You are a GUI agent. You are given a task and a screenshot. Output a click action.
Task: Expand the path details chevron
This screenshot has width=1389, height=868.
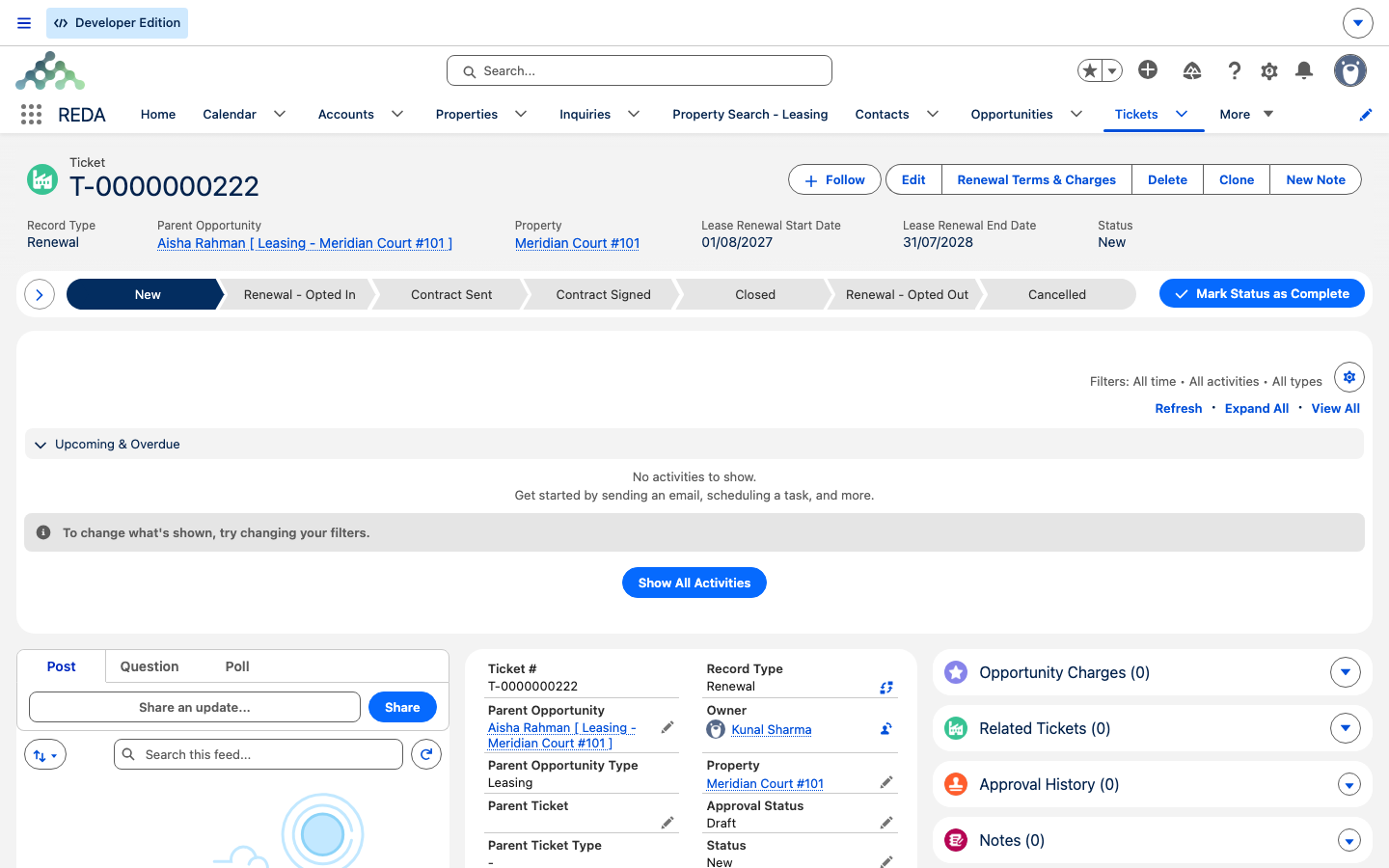click(39, 294)
